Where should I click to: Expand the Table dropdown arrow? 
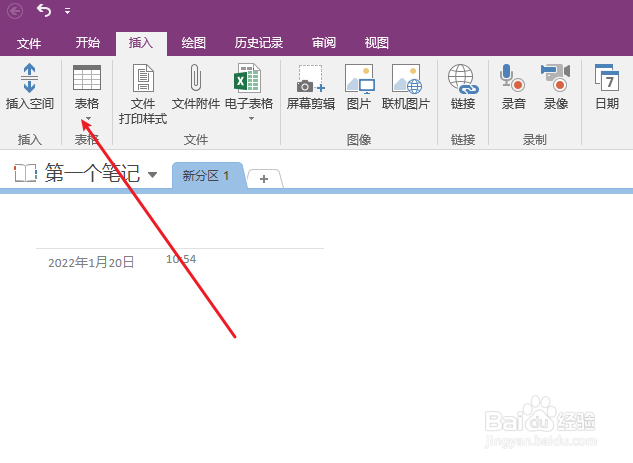pyautogui.click(x=88, y=118)
